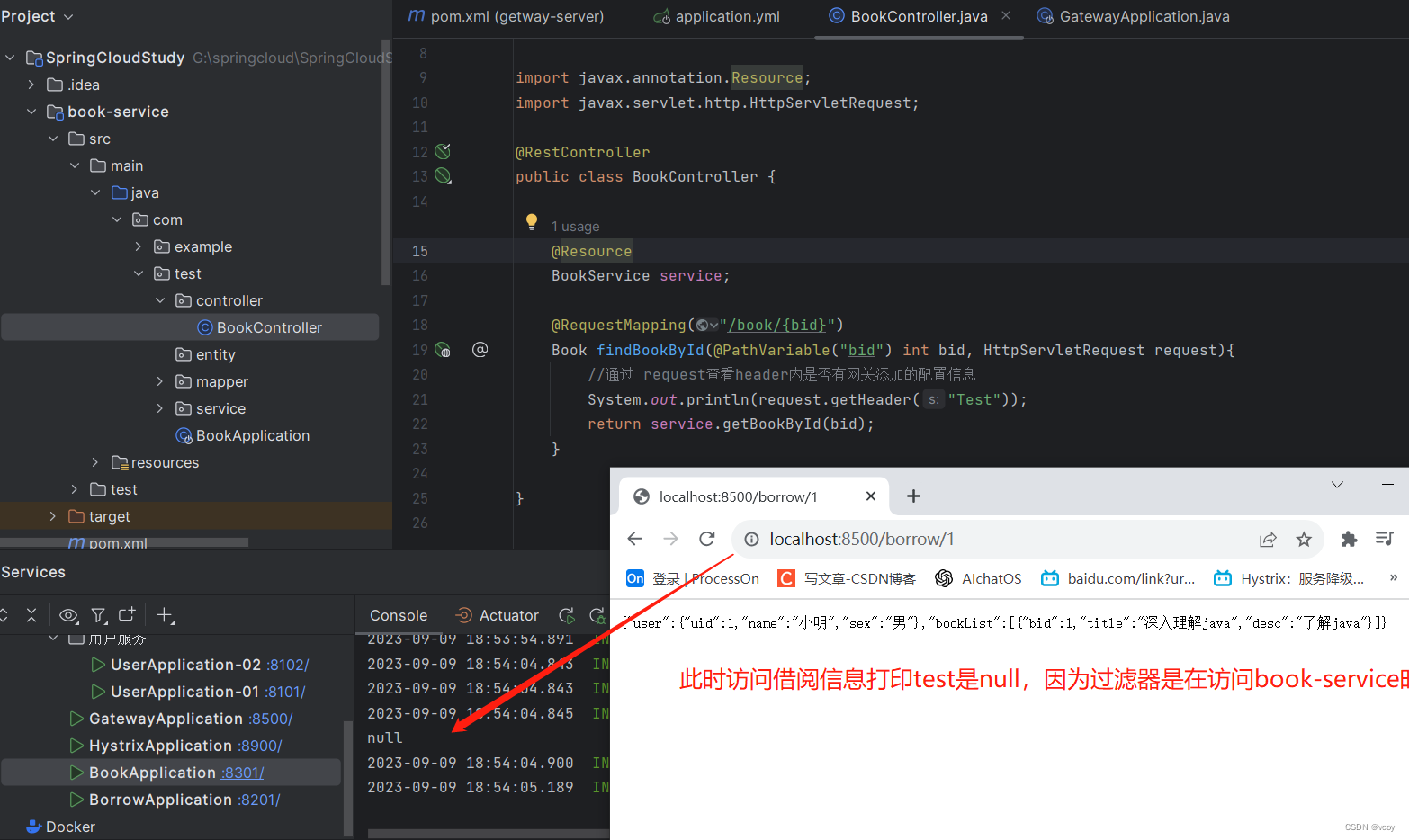This screenshot has height=840, width=1409.
Task: Open the 写文章-CSDN博客 bookmark
Action: 847,578
